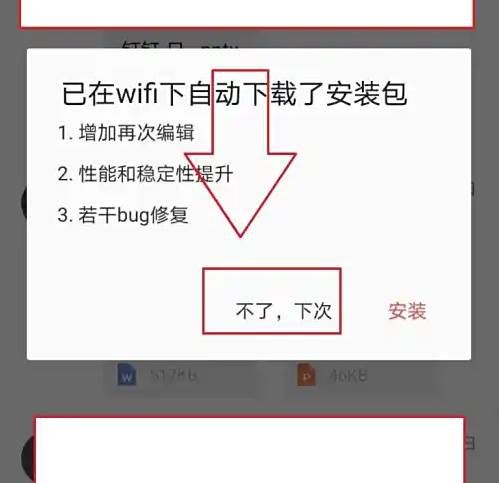This screenshot has width=499, height=483.
Task: Choose 不了，下次 to skip the update
Action: (284, 311)
